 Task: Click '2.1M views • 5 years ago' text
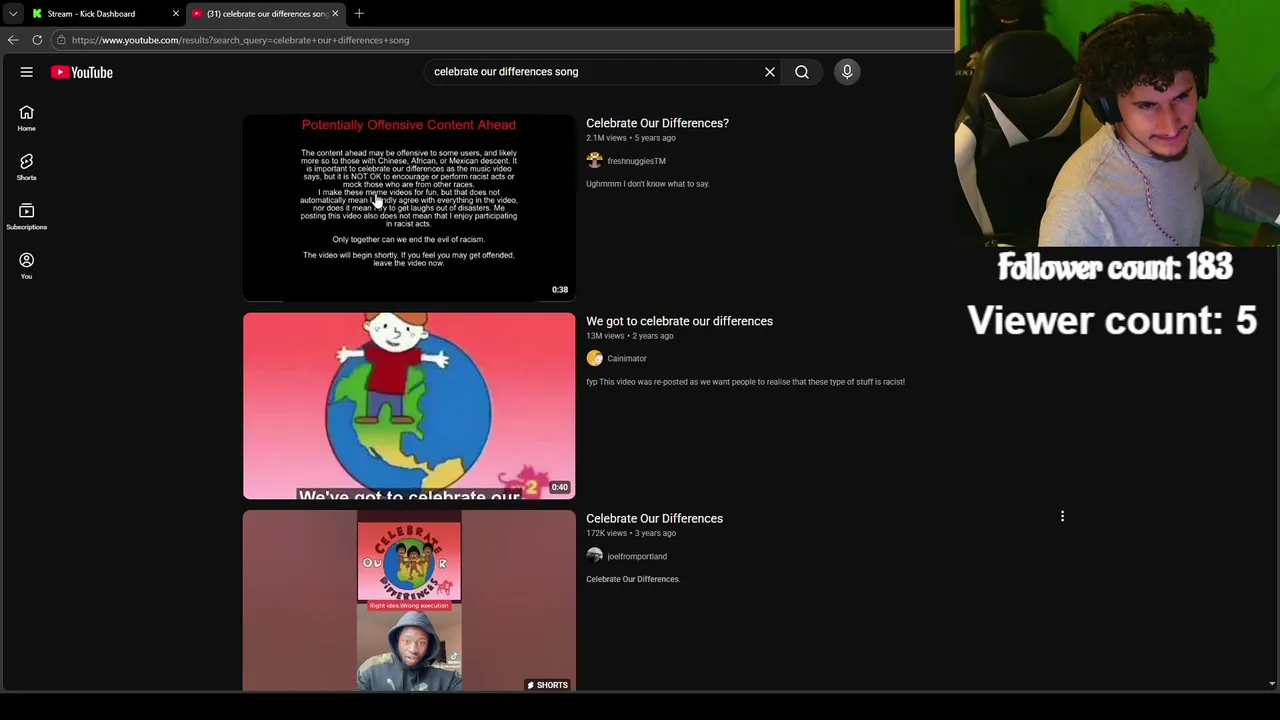631,138
